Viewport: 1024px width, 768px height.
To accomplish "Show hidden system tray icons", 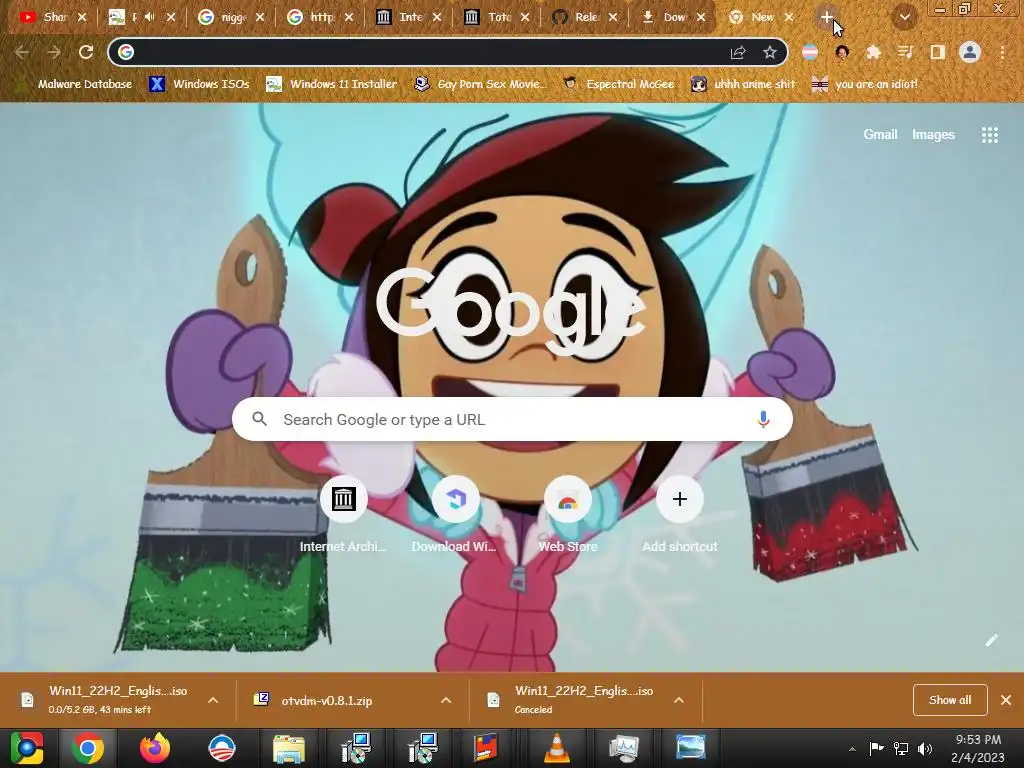I will [852, 749].
